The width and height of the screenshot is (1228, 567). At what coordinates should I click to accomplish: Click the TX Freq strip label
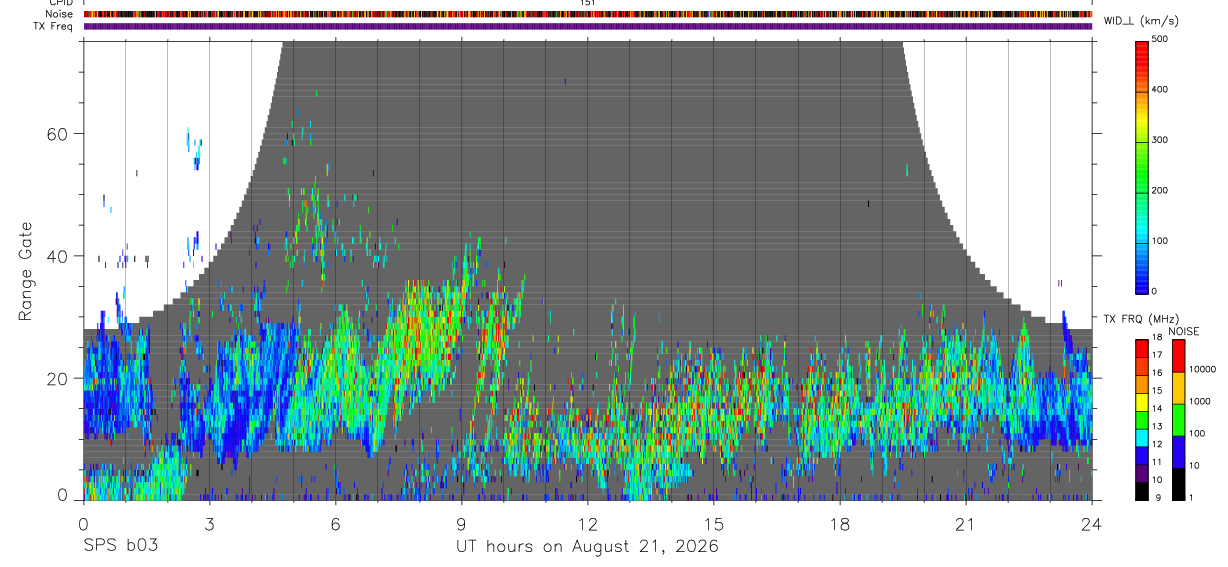pos(54,26)
